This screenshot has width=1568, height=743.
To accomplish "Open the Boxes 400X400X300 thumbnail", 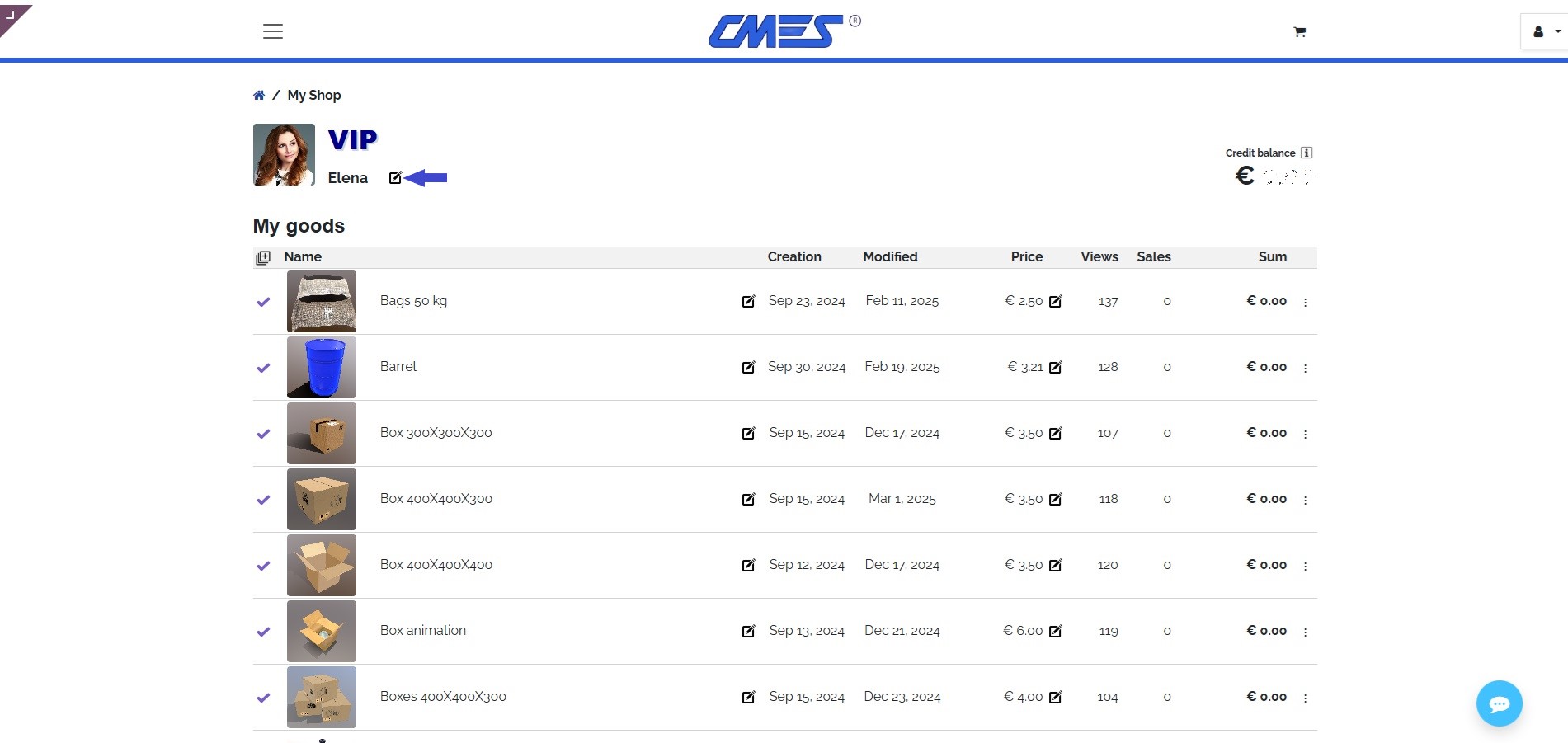I will pyautogui.click(x=322, y=697).
